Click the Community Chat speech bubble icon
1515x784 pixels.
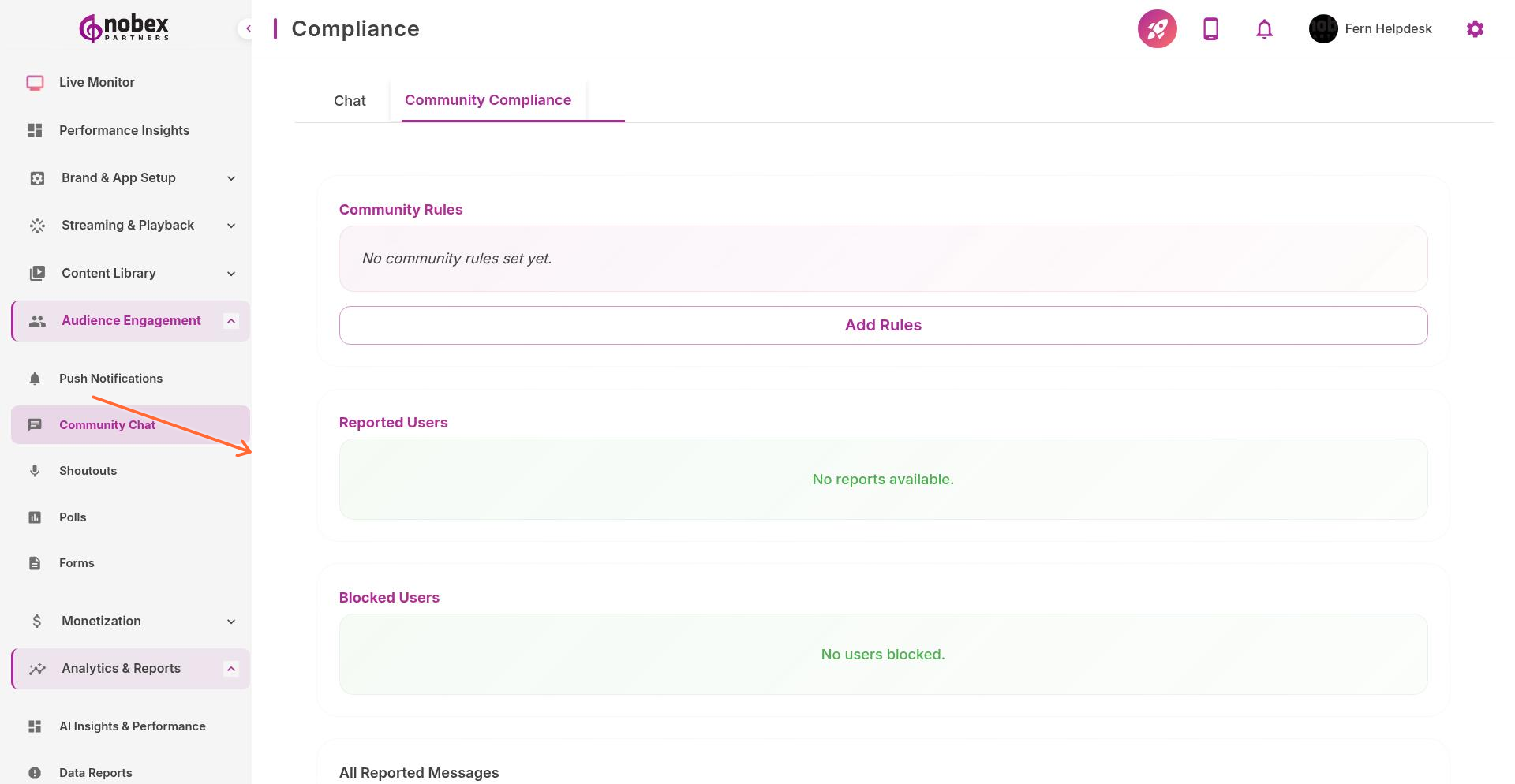point(35,424)
